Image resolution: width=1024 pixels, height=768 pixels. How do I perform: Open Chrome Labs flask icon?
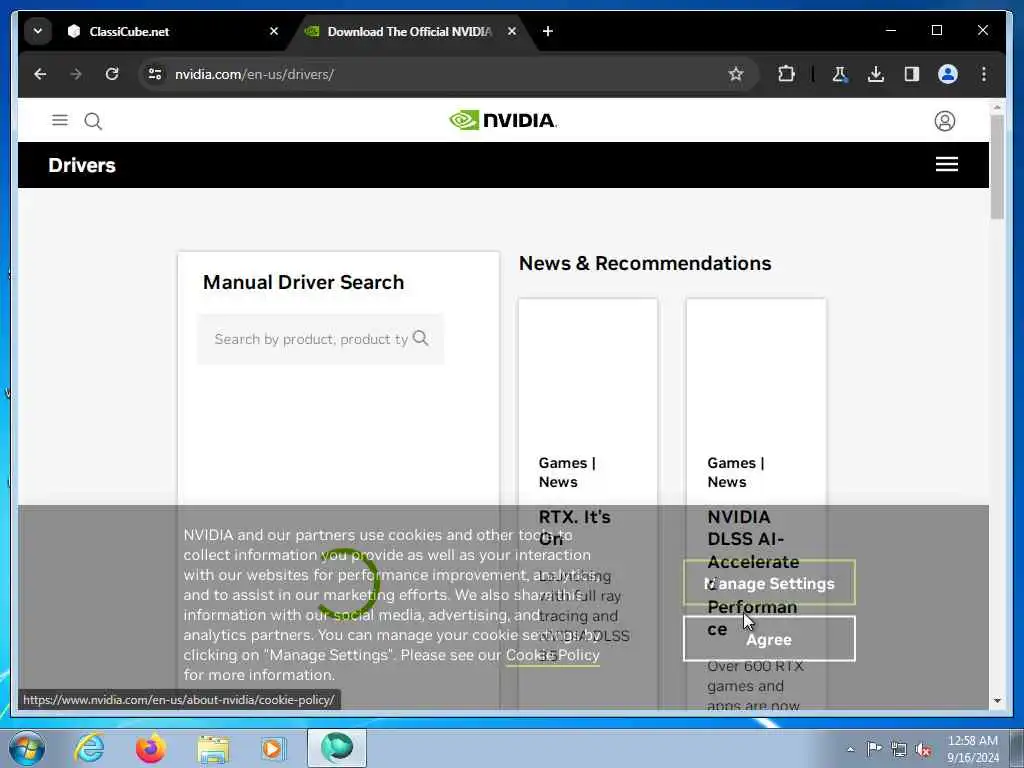pyautogui.click(x=840, y=74)
